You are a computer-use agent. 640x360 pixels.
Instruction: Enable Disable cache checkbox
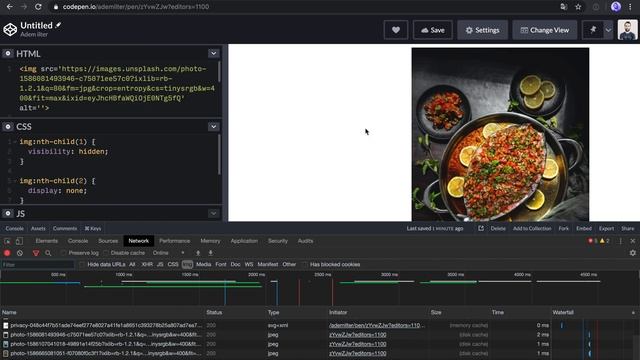(x=106, y=253)
